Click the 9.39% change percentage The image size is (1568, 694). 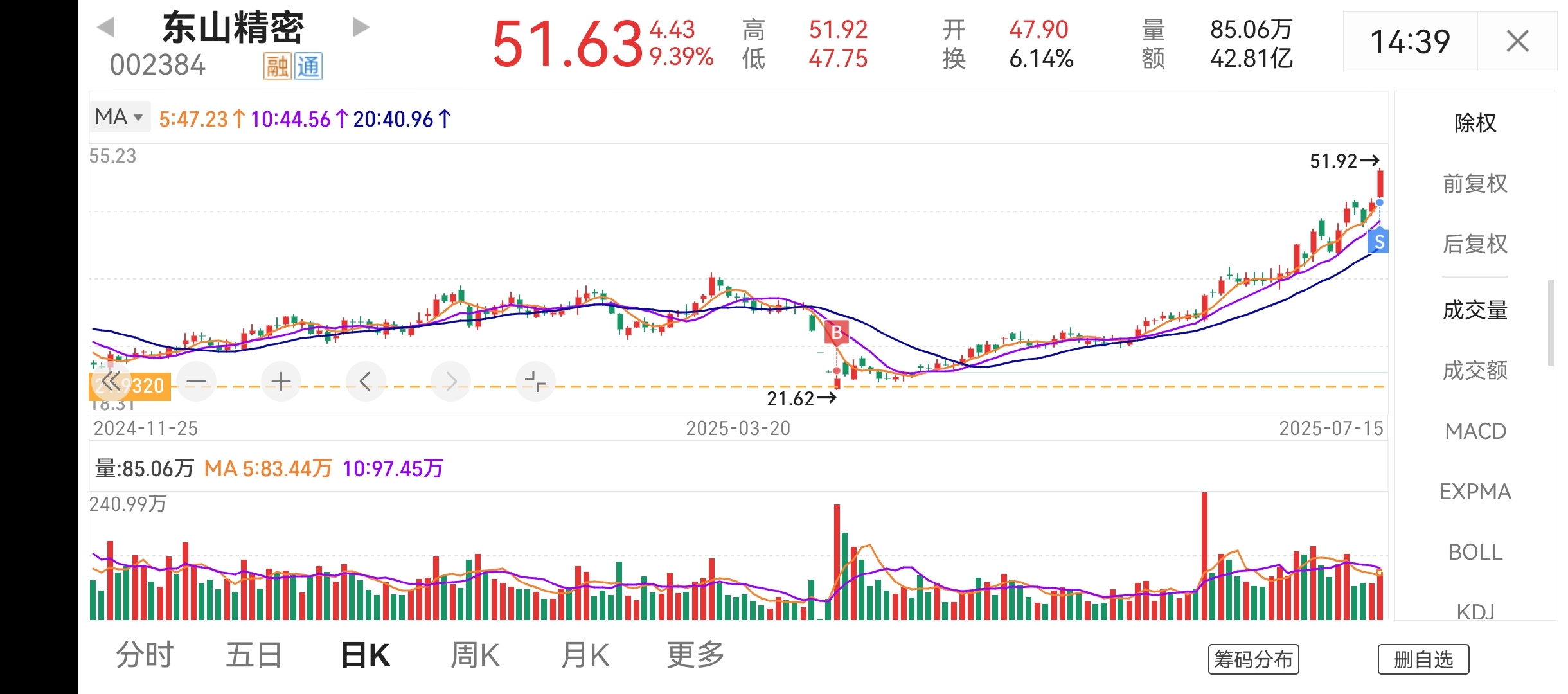point(681,57)
